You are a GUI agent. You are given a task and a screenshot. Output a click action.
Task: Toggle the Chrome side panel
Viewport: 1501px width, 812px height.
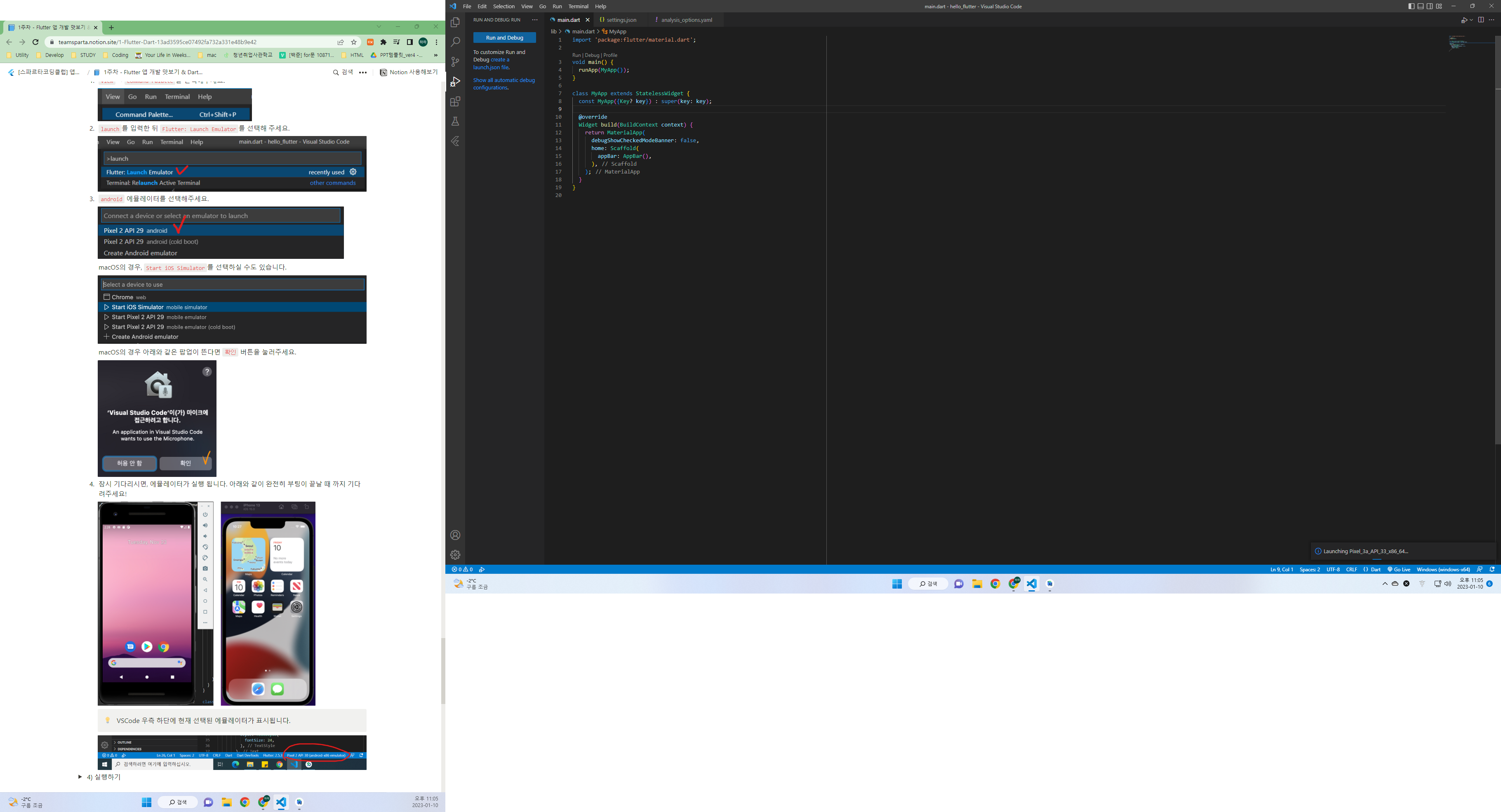[x=410, y=42]
